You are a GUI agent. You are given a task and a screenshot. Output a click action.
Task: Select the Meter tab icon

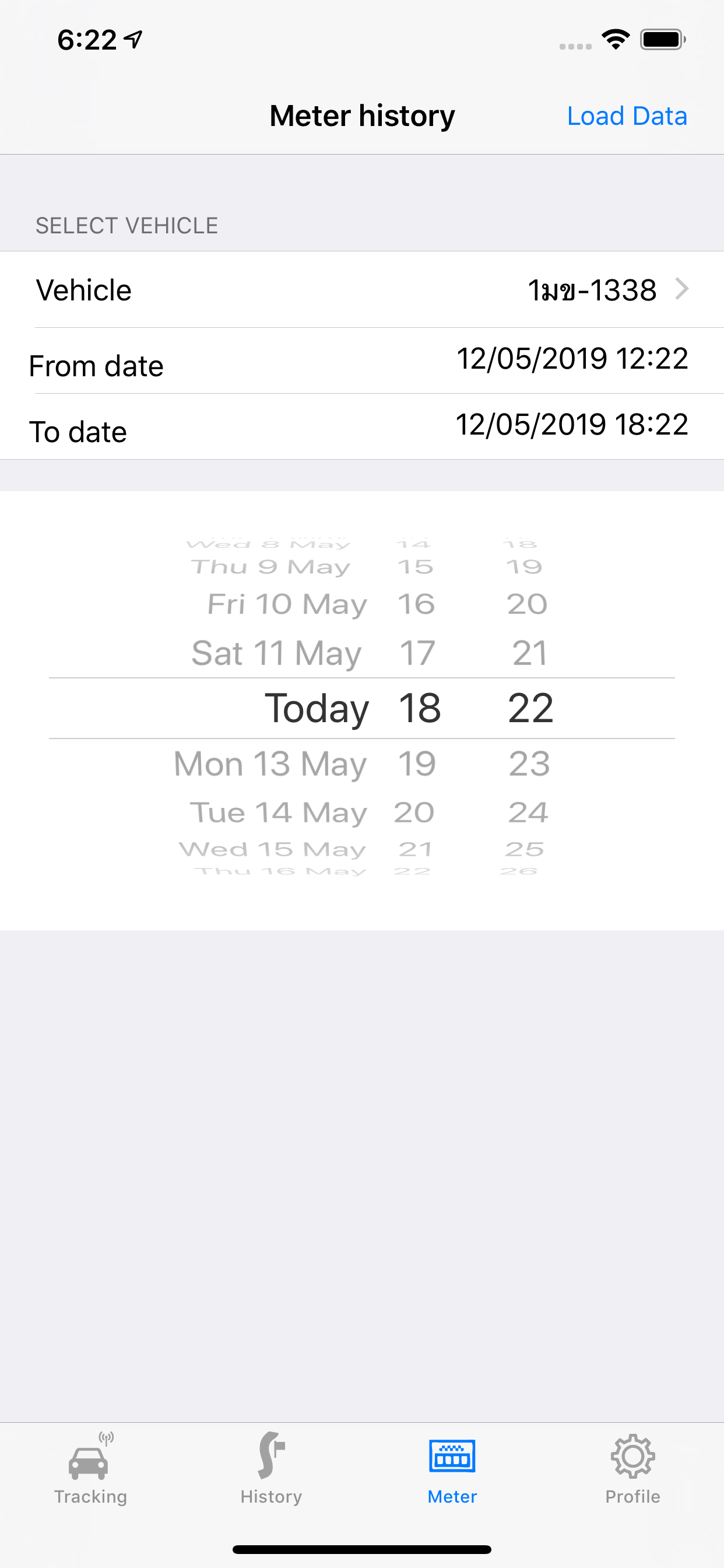[x=452, y=1457]
